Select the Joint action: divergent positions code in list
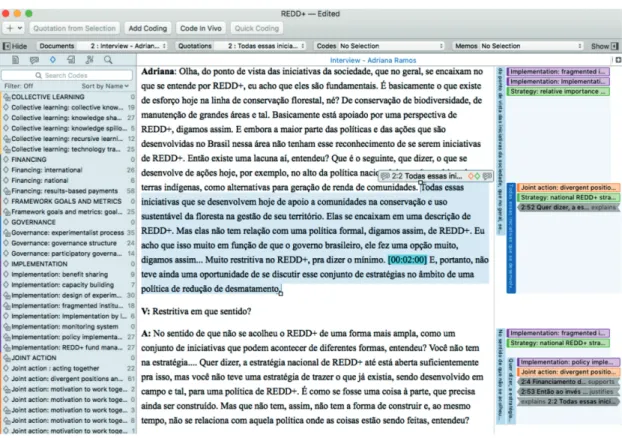Viewport: 622px width, 438px height. click(68, 378)
